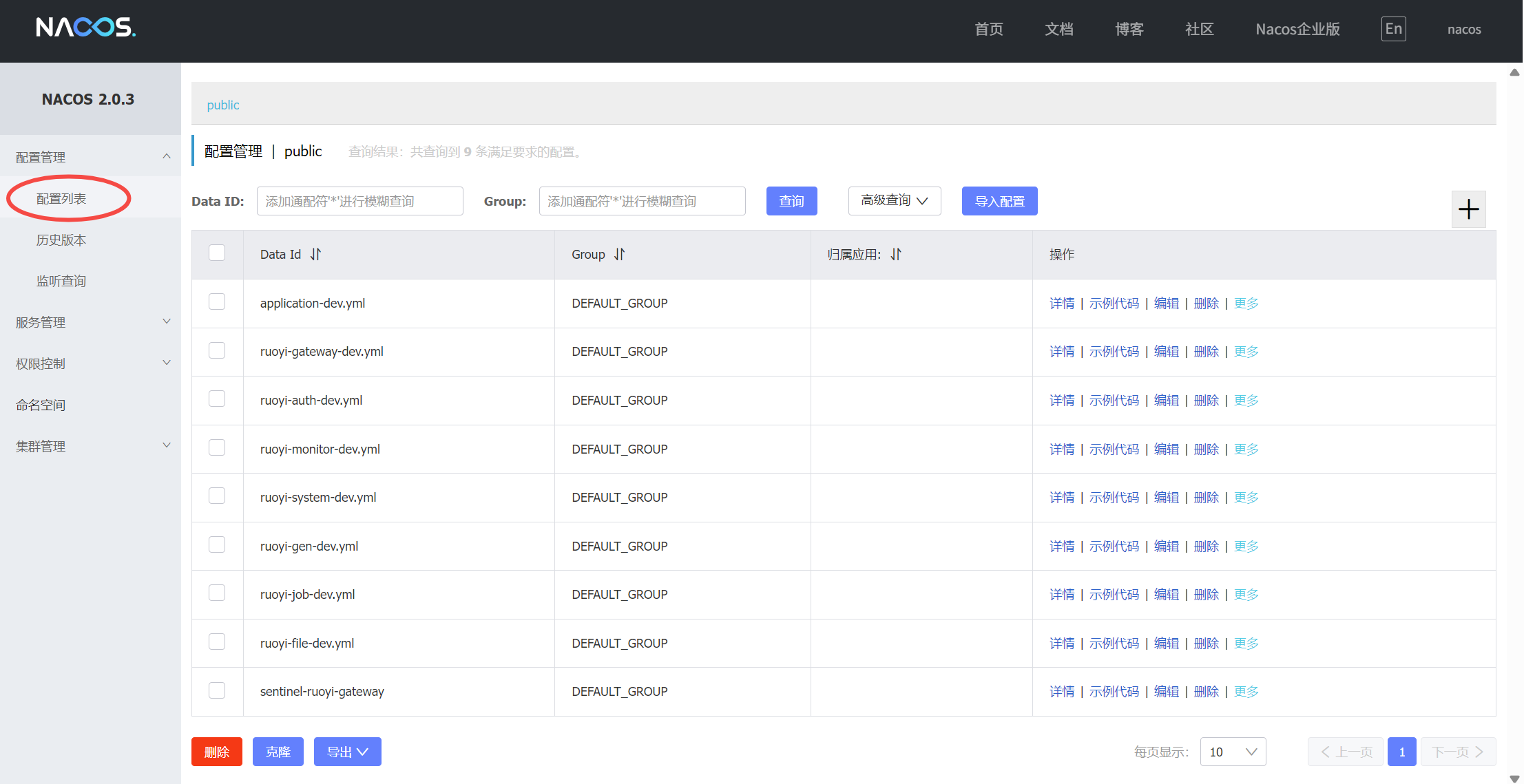
Task: Open 详情 for ruoyi-gateway-dev.yml
Action: (x=1062, y=352)
